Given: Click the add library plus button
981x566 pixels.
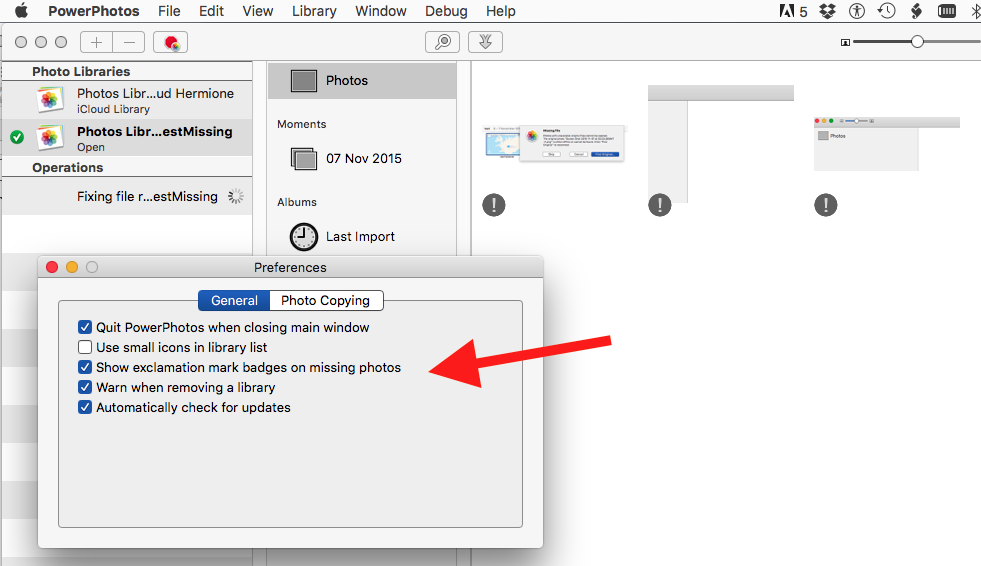Looking at the screenshot, I should click(x=97, y=43).
